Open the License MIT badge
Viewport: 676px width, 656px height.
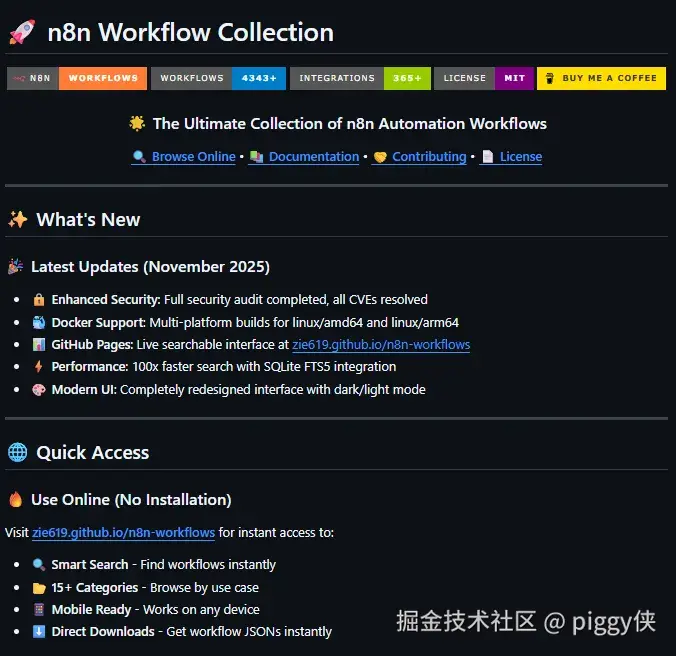coord(484,78)
